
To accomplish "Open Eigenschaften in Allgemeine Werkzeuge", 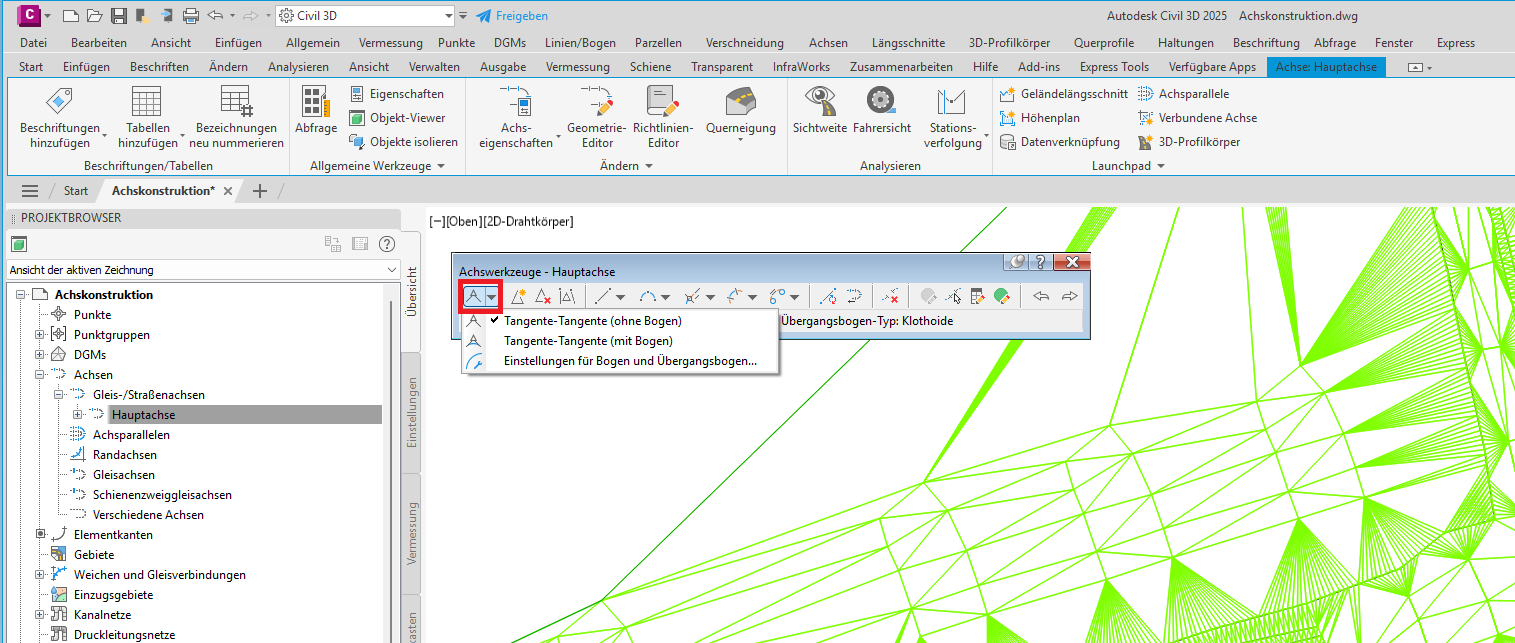I will click(x=397, y=94).
